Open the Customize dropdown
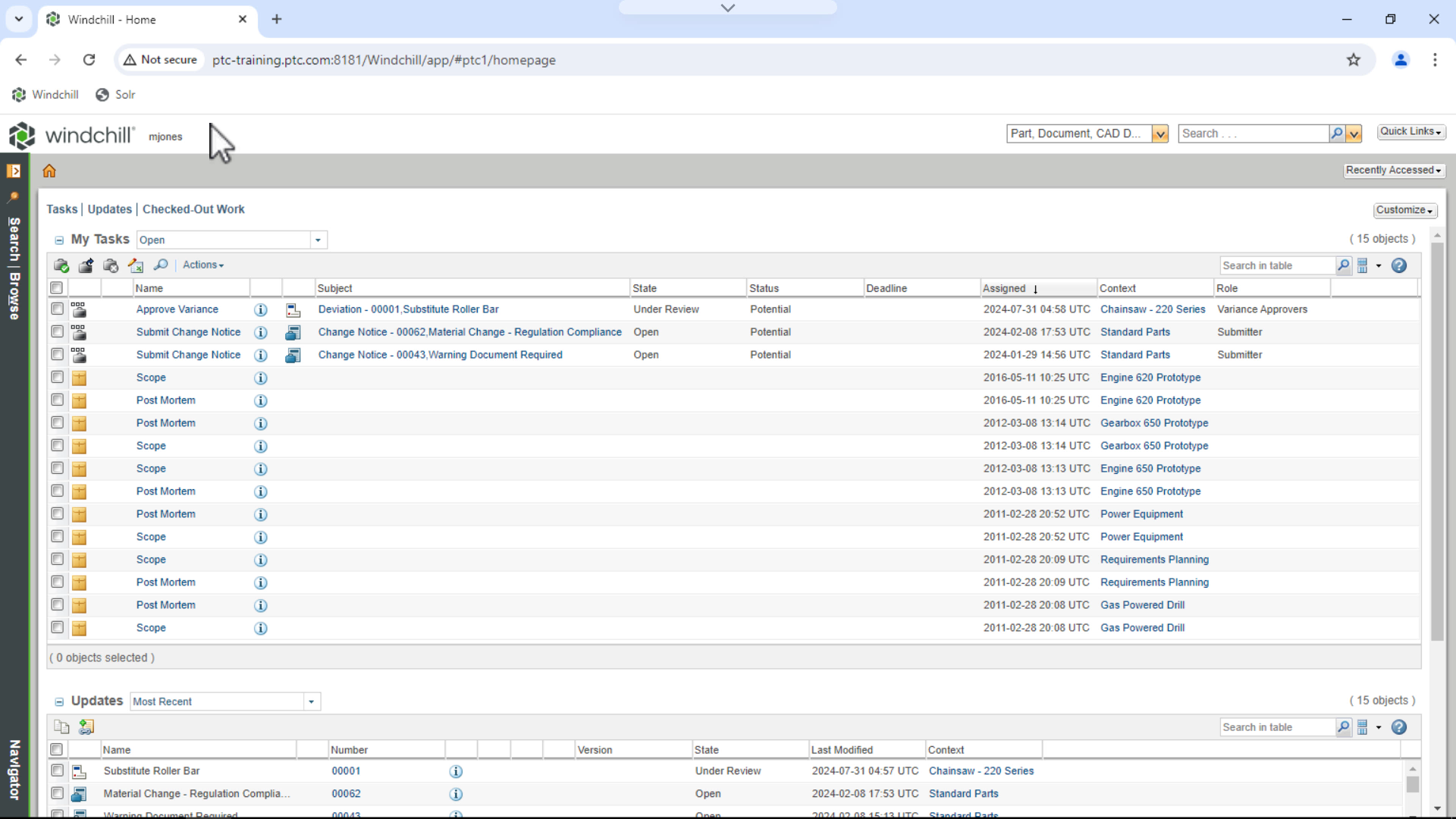This screenshot has height=819, width=1456. 1404,210
